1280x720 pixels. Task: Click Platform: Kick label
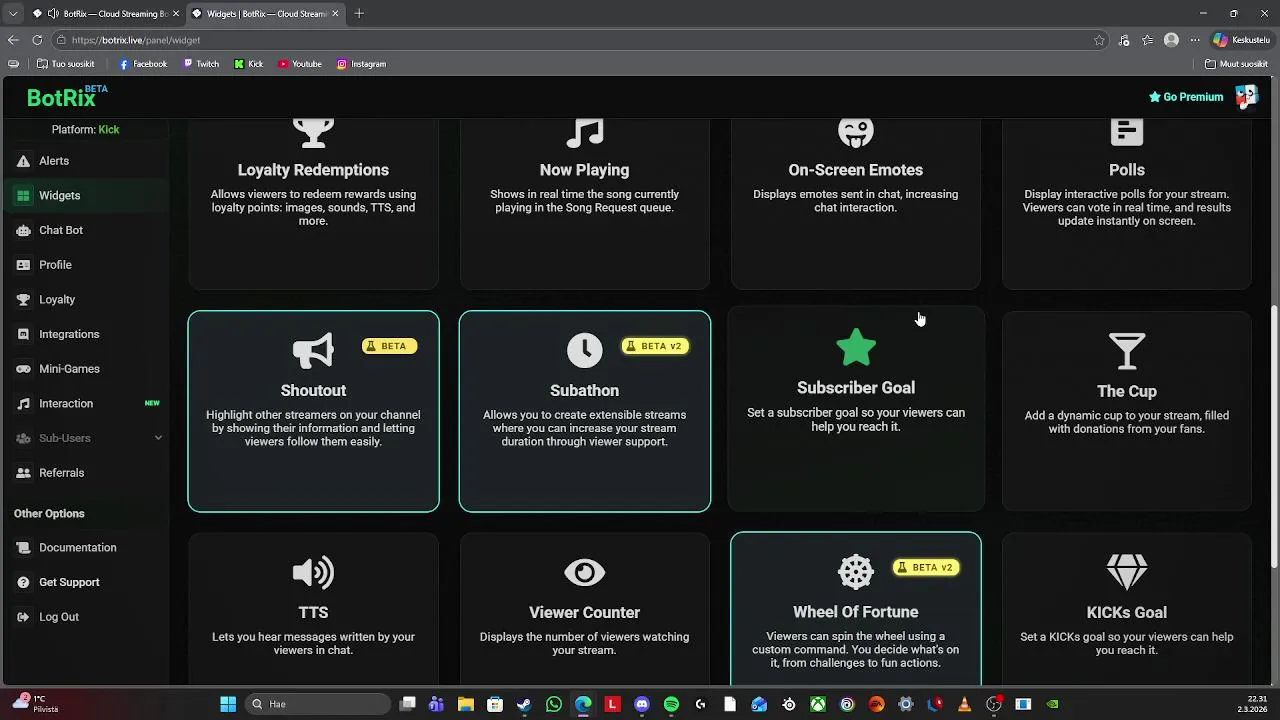[x=85, y=130]
